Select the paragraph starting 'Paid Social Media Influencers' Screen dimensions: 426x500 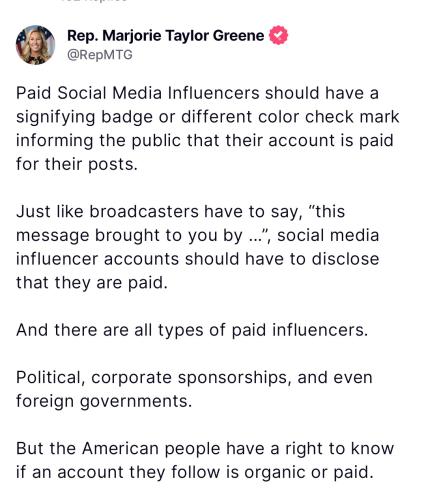coord(207,128)
